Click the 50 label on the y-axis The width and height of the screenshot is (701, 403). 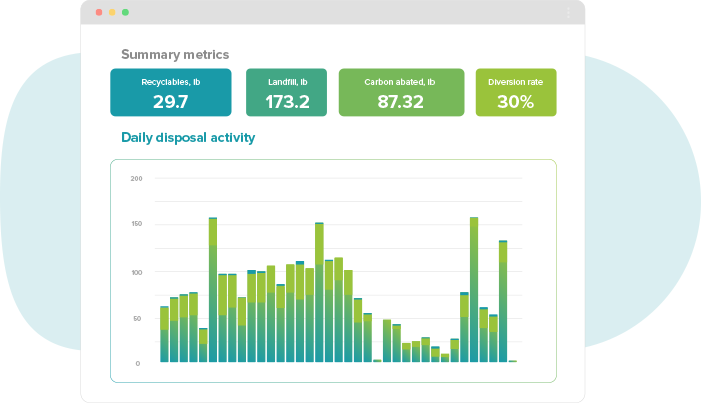pos(137,318)
